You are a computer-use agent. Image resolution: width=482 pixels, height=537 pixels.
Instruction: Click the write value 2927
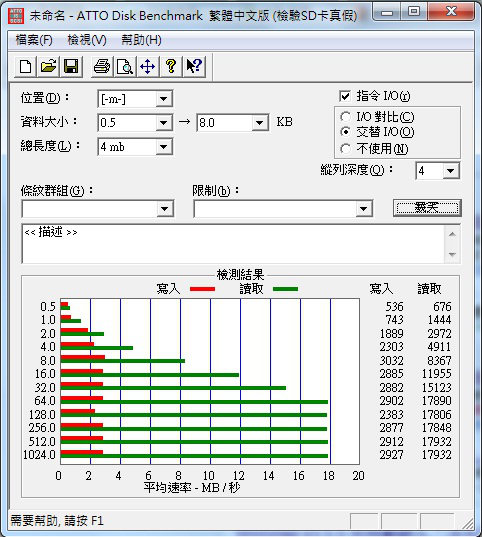point(391,455)
